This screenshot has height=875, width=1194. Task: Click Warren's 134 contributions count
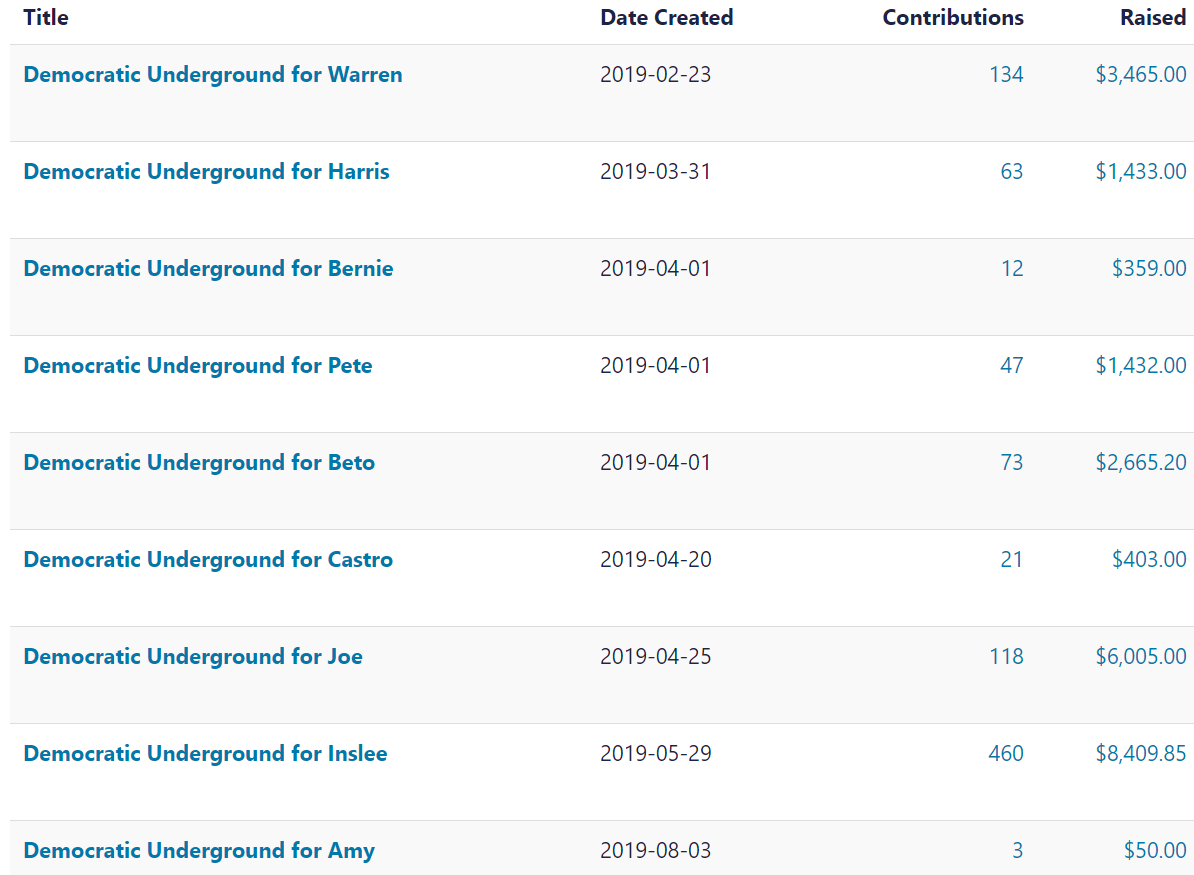[x=1006, y=75]
